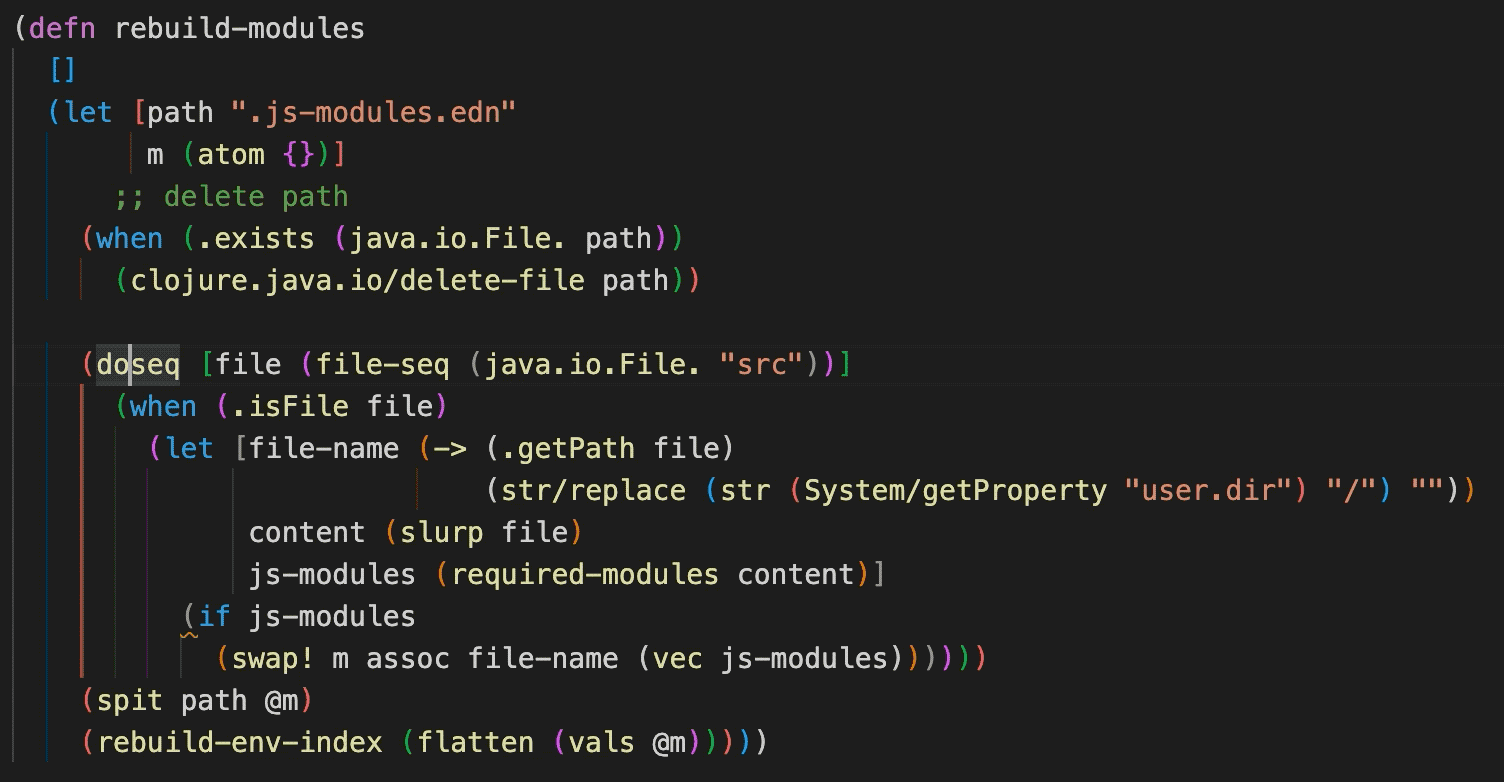Viewport: 1504px width, 782px height.
Task: Click the .isFile method call
Action: (x=289, y=406)
